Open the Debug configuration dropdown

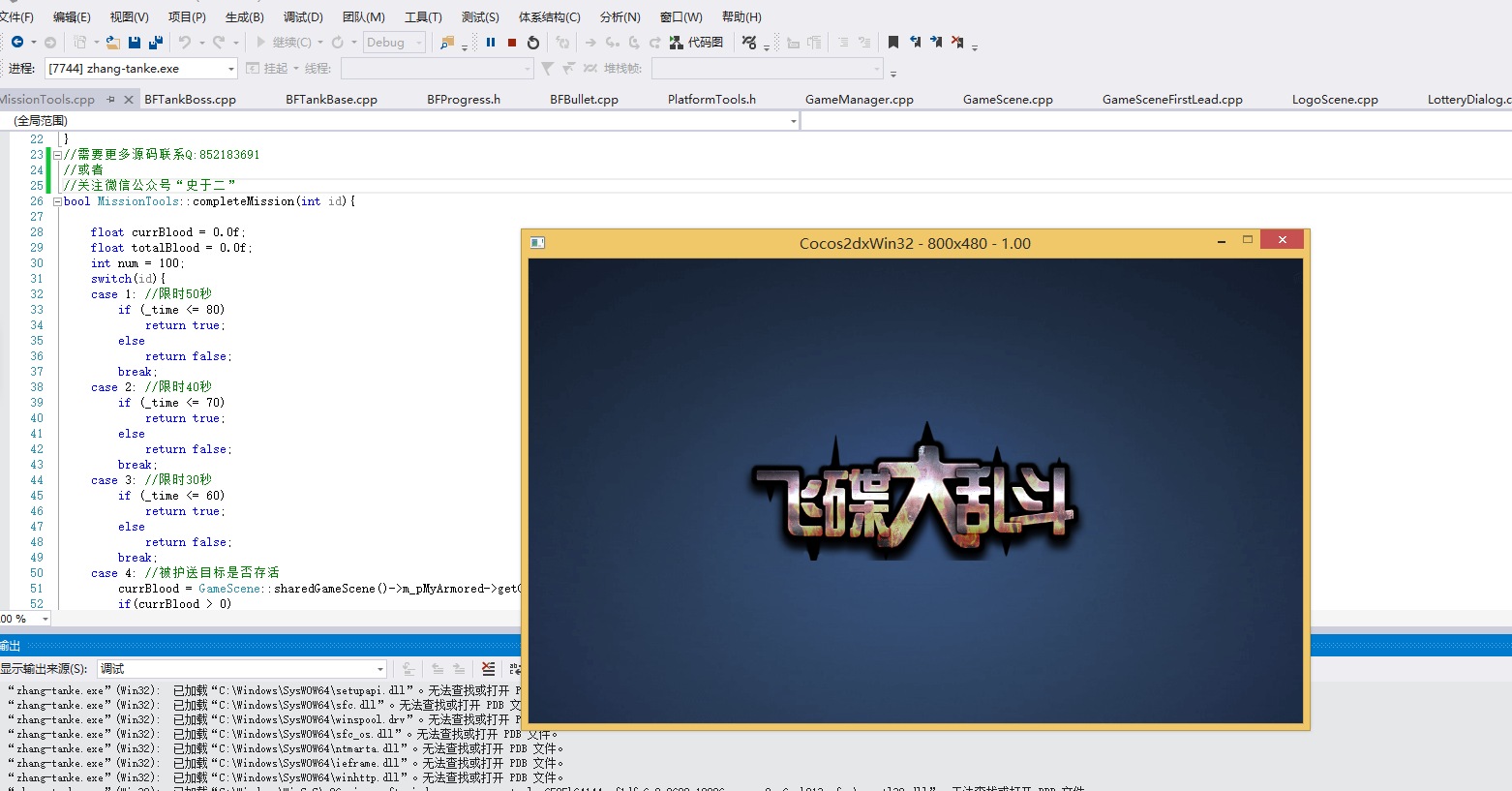point(394,42)
